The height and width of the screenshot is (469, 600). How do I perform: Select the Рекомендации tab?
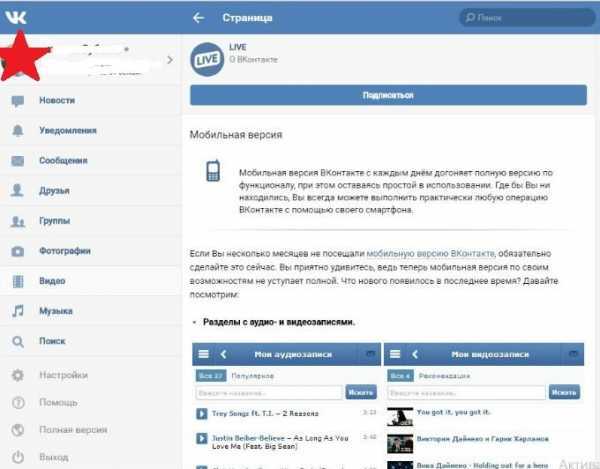(444, 376)
